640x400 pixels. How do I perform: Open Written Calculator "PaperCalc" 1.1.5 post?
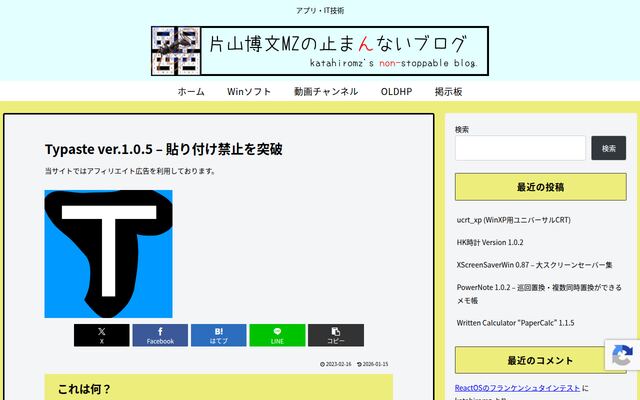tap(515, 322)
